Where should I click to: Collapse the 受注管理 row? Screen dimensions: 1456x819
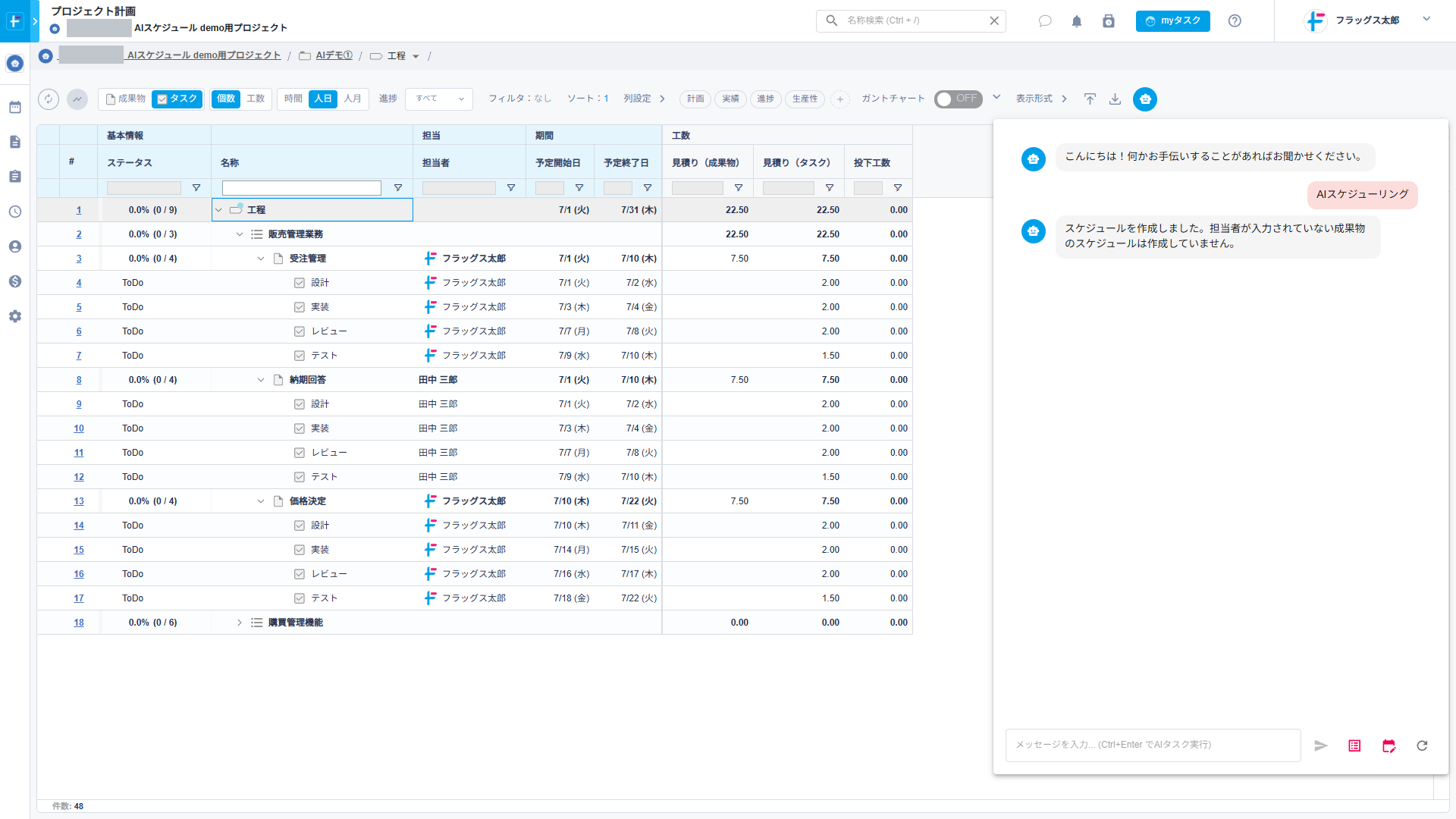[261, 259]
